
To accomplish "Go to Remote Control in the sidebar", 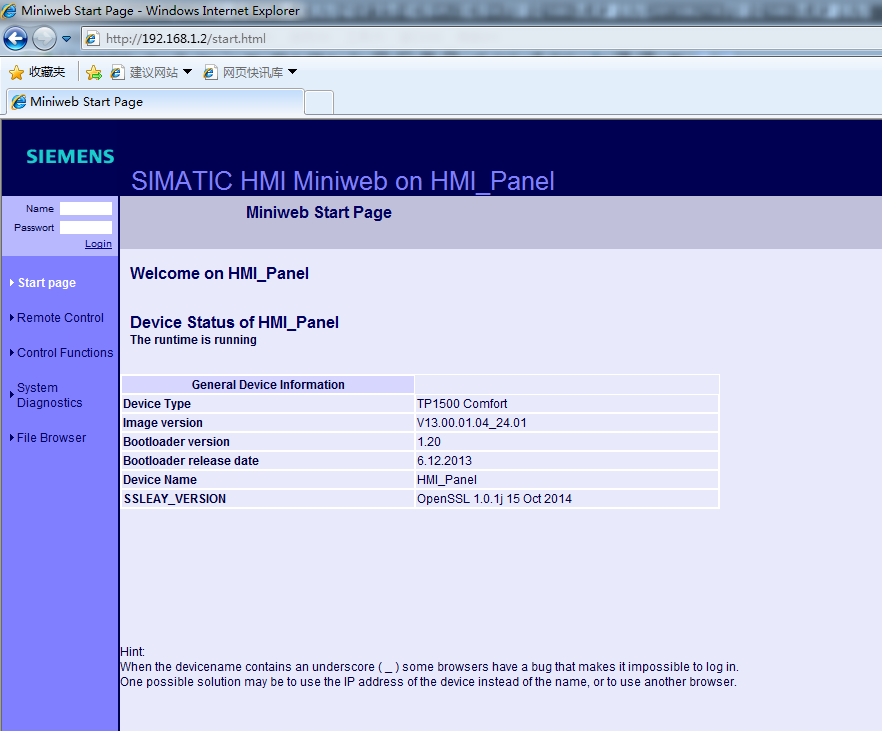I will click(x=60, y=318).
